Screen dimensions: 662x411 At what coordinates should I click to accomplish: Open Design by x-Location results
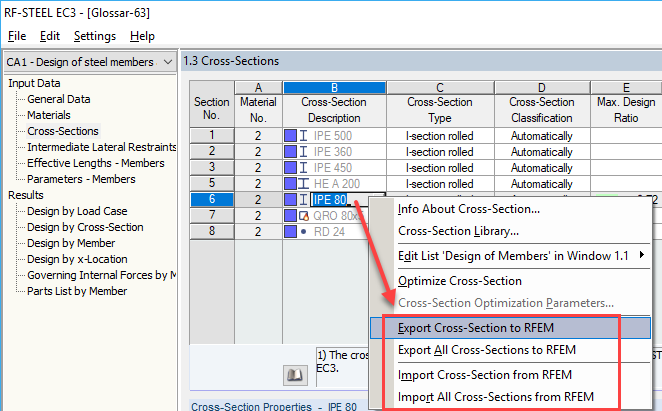(77, 259)
